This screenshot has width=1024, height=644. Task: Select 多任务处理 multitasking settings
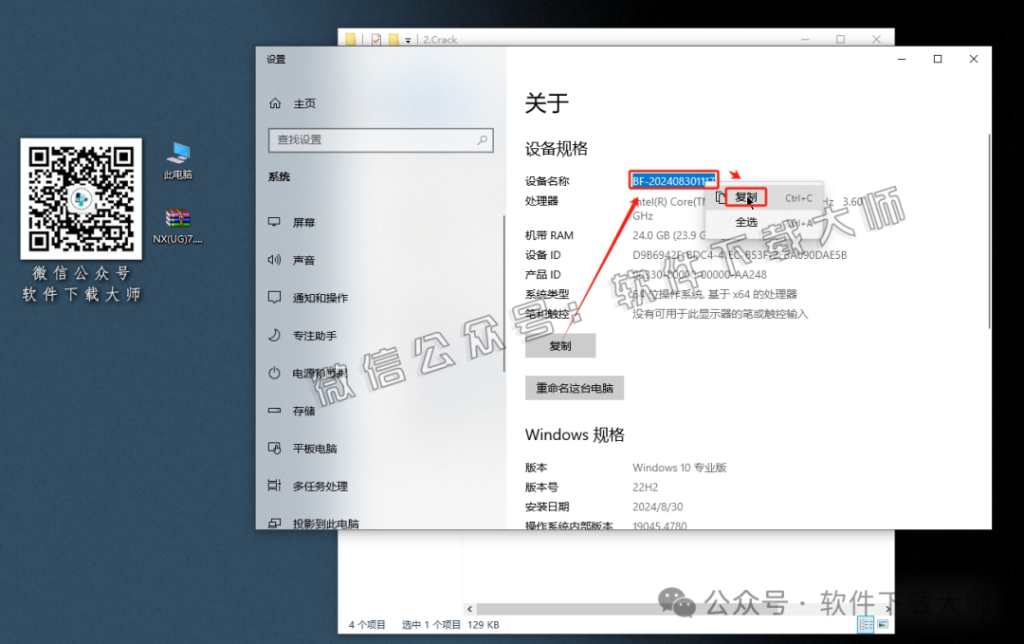point(322,485)
